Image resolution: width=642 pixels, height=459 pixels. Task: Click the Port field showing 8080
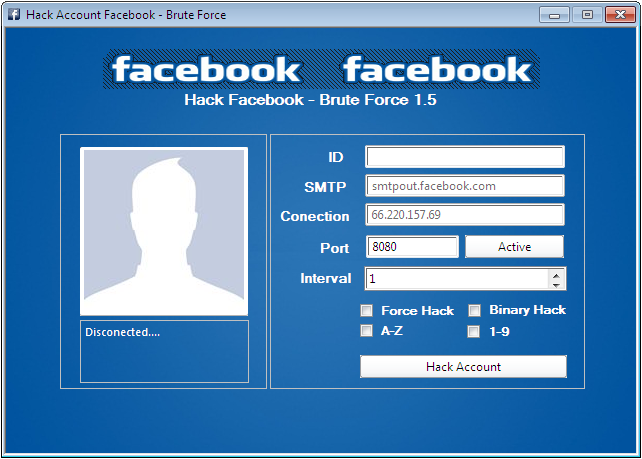click(412, 246)
